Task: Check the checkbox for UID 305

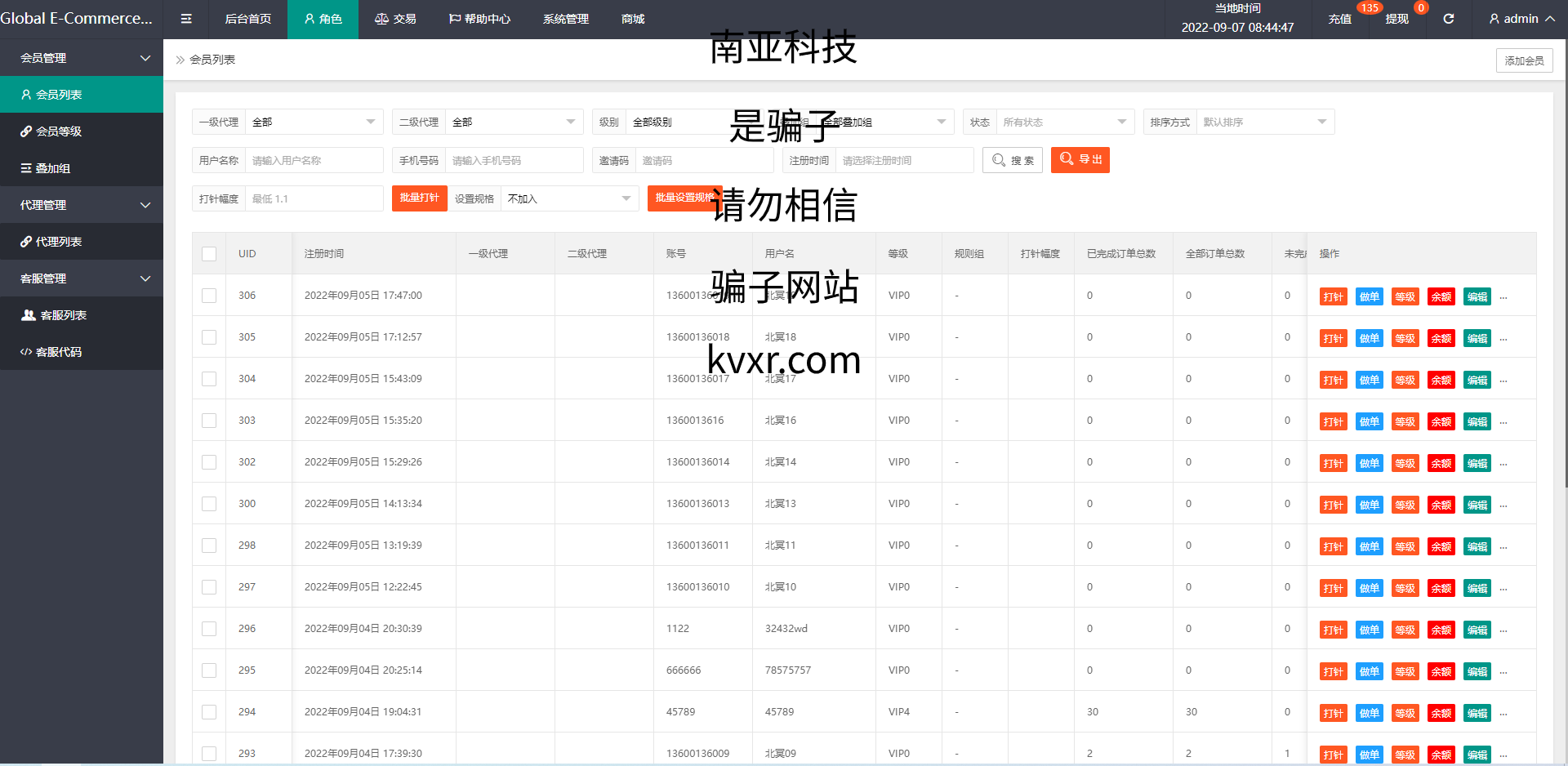Action: click(209, 337)
